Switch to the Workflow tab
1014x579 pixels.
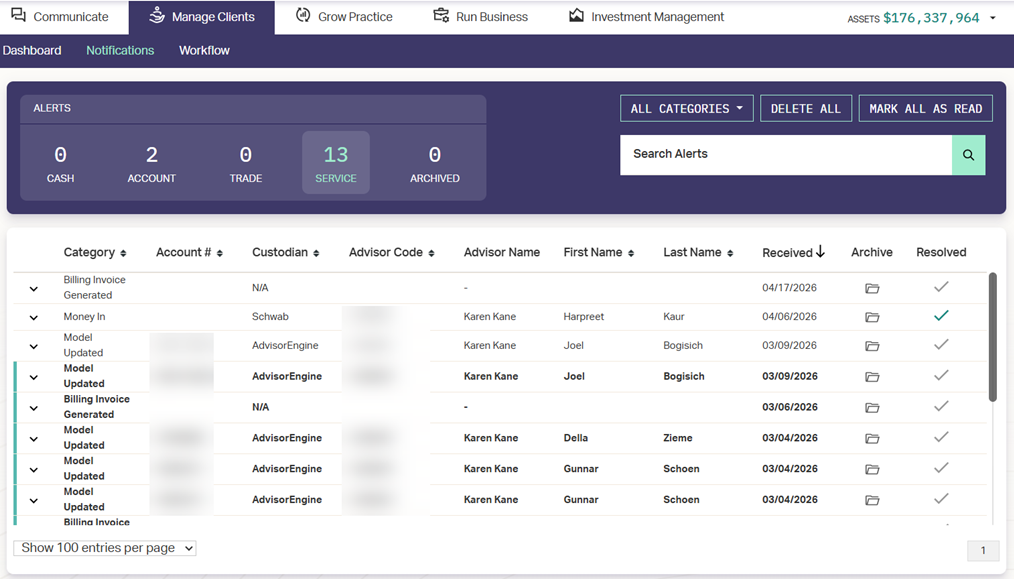(x=204, y=50)
